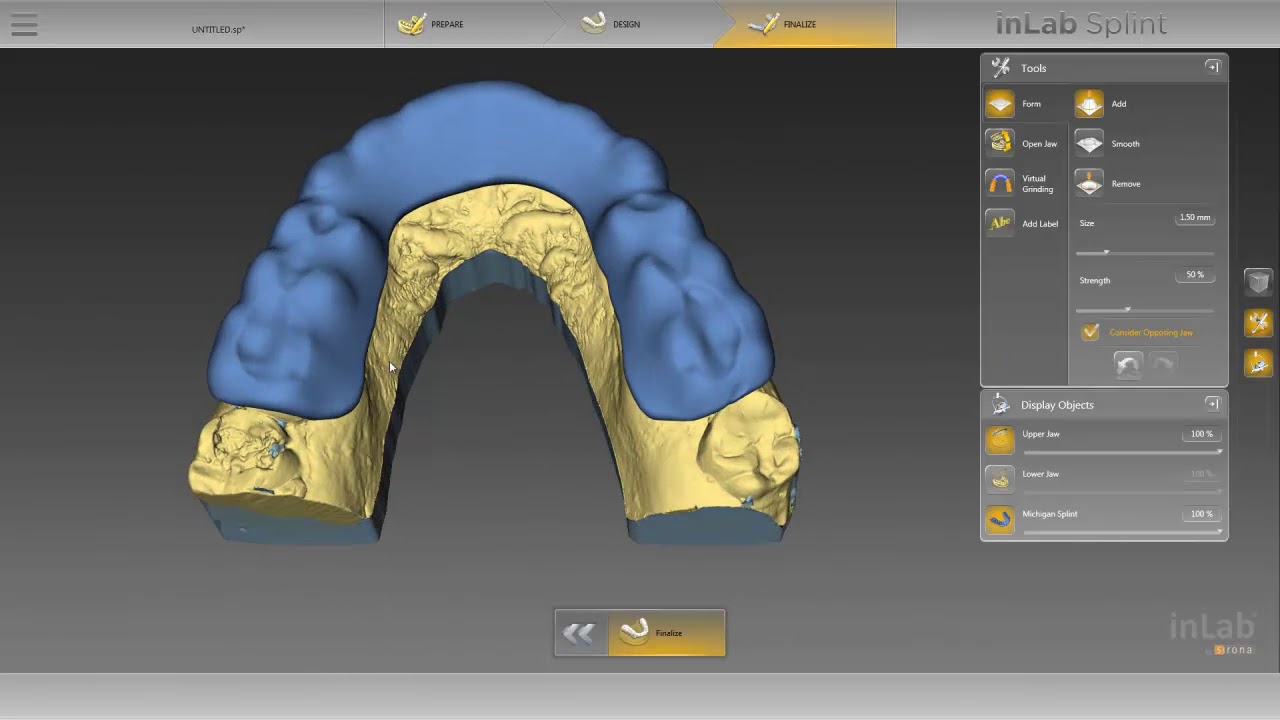Click the undo arrow in Tools panel
1280x720 pixels.
pos(1128,365)
